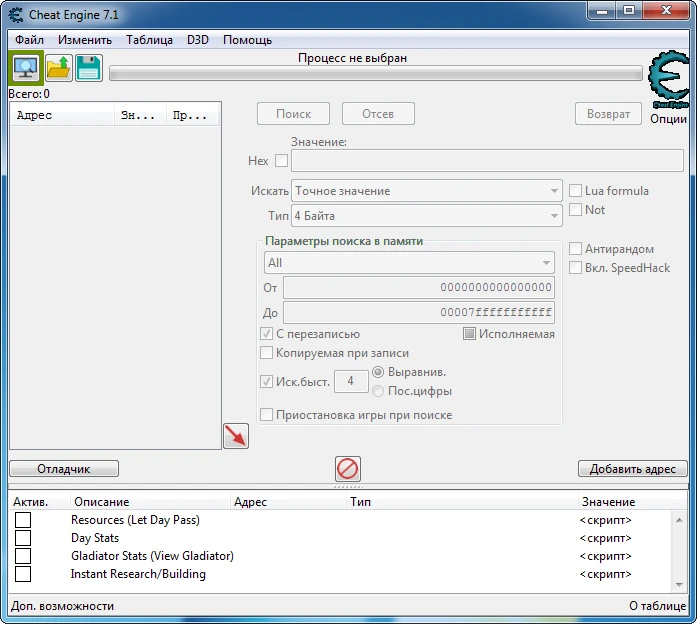Open Опции settings

(x=668, y=119)
